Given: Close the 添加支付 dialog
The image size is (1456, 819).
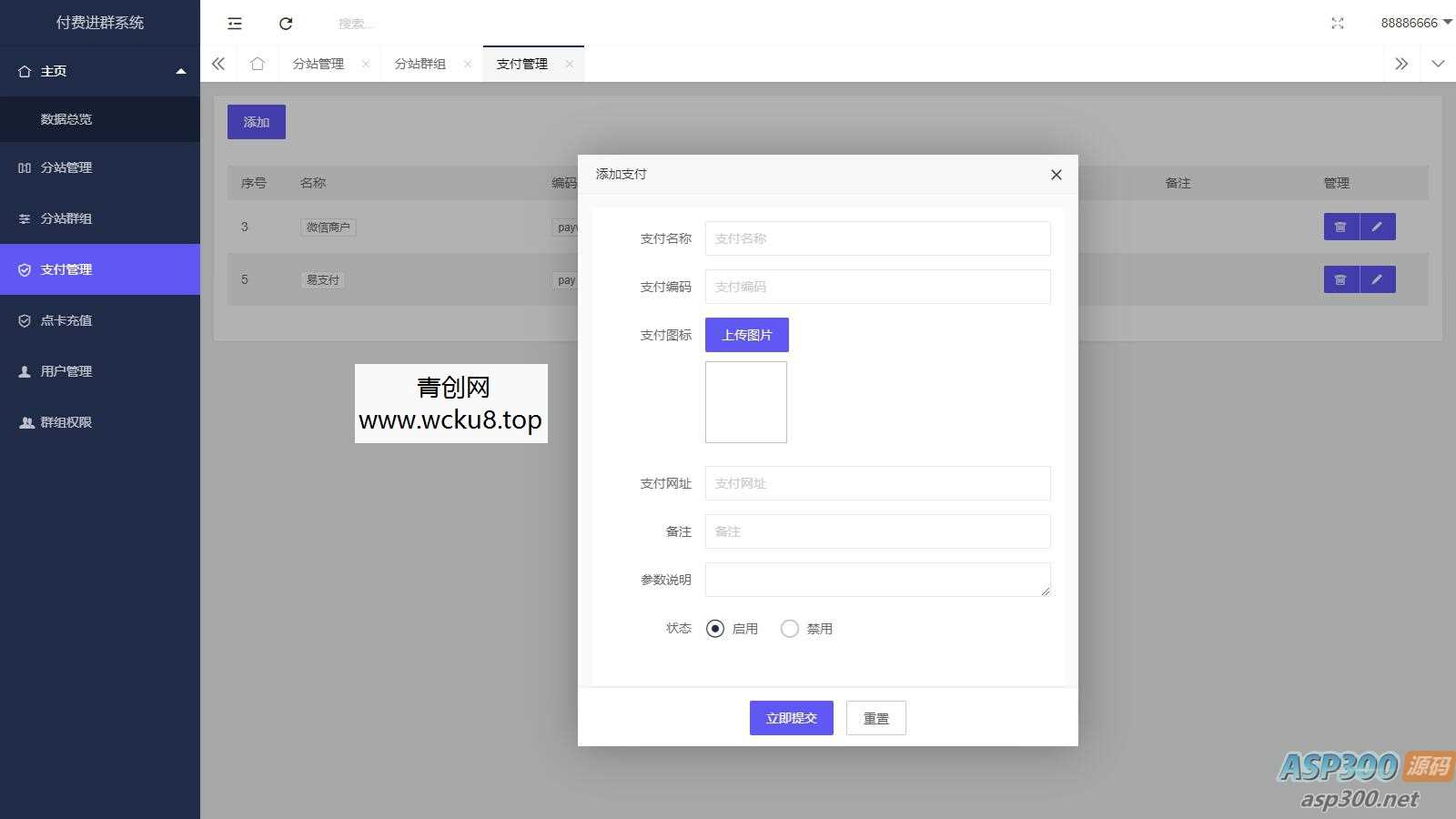Looking at the screenshot, I should 1056,175.
